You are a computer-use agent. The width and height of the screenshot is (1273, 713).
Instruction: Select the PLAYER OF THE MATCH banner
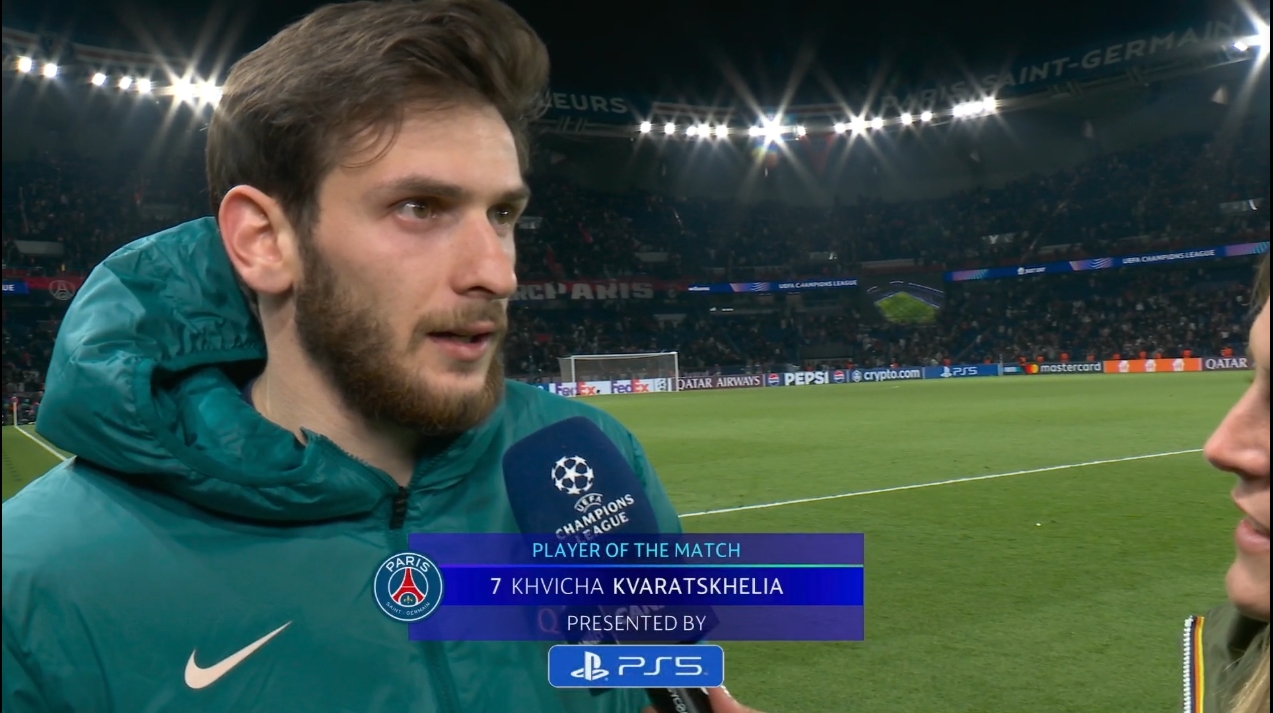click(x=636, y=549)
